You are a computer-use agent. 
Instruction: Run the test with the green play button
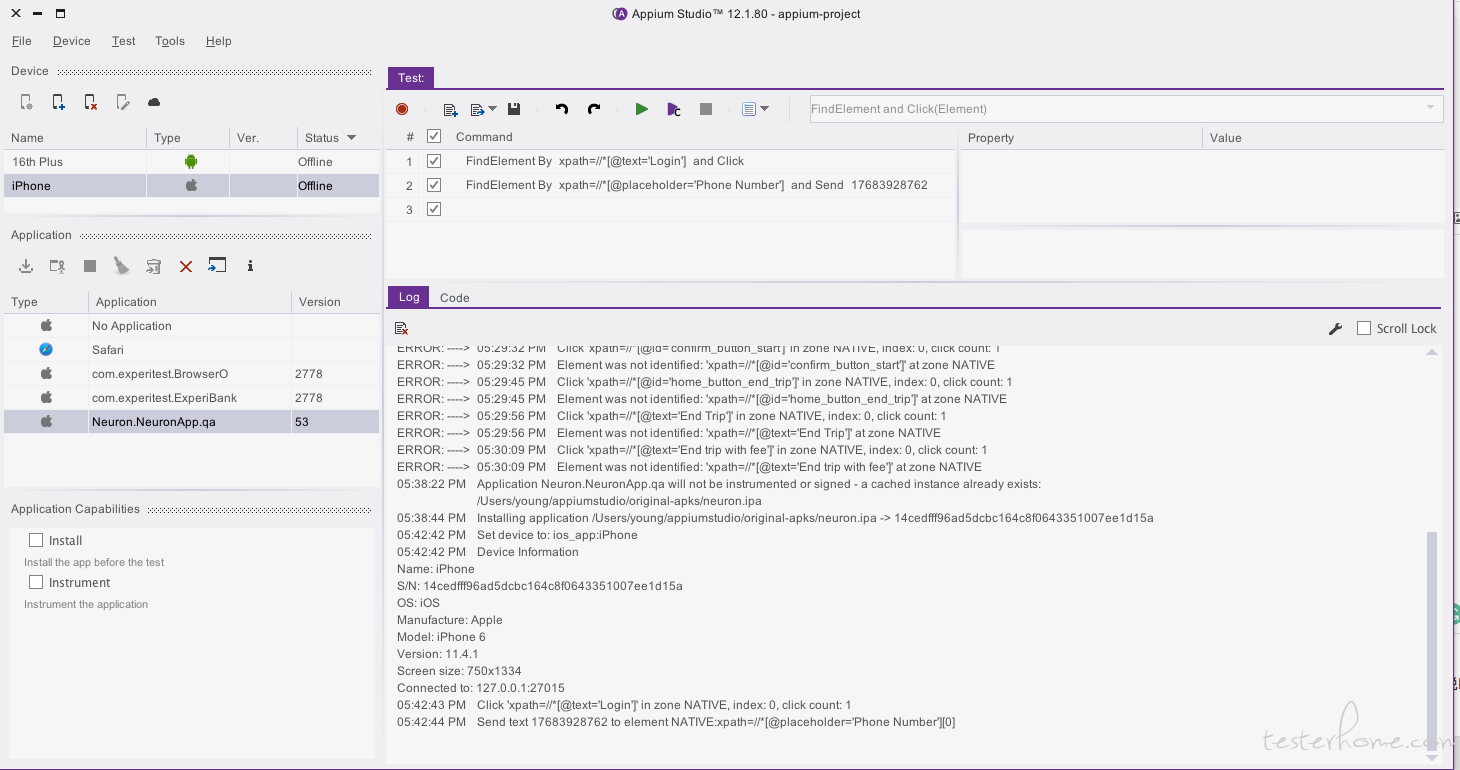pos(642,109)
